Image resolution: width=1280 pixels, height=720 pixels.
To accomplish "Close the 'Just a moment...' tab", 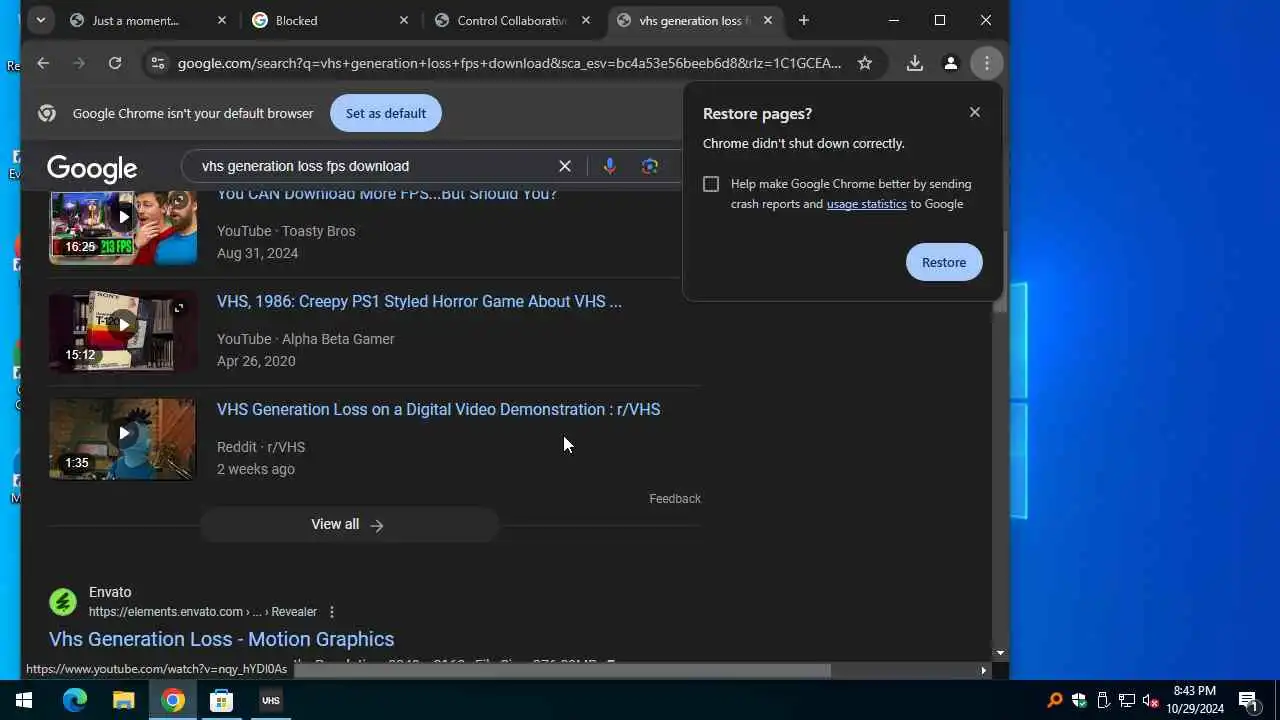I will (222, 20).
